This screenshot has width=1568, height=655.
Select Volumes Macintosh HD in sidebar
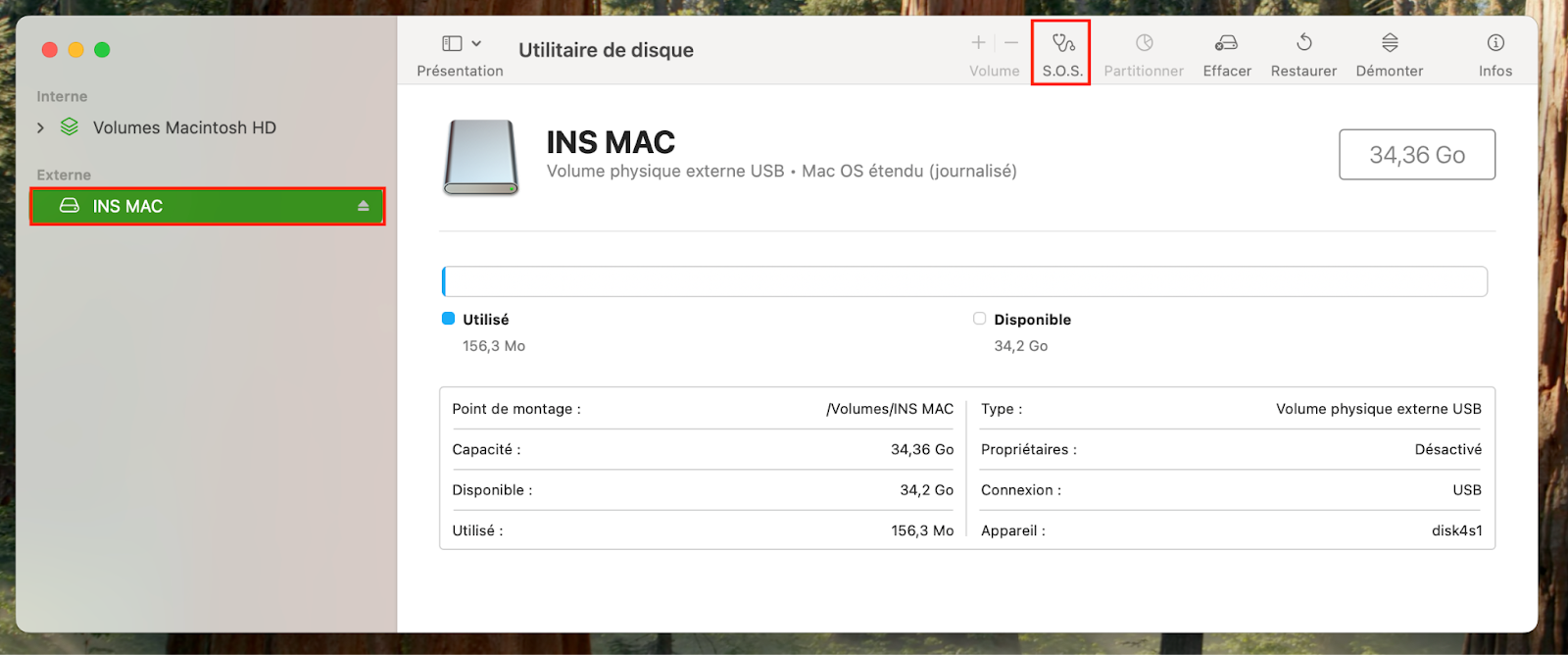(184, 127)
